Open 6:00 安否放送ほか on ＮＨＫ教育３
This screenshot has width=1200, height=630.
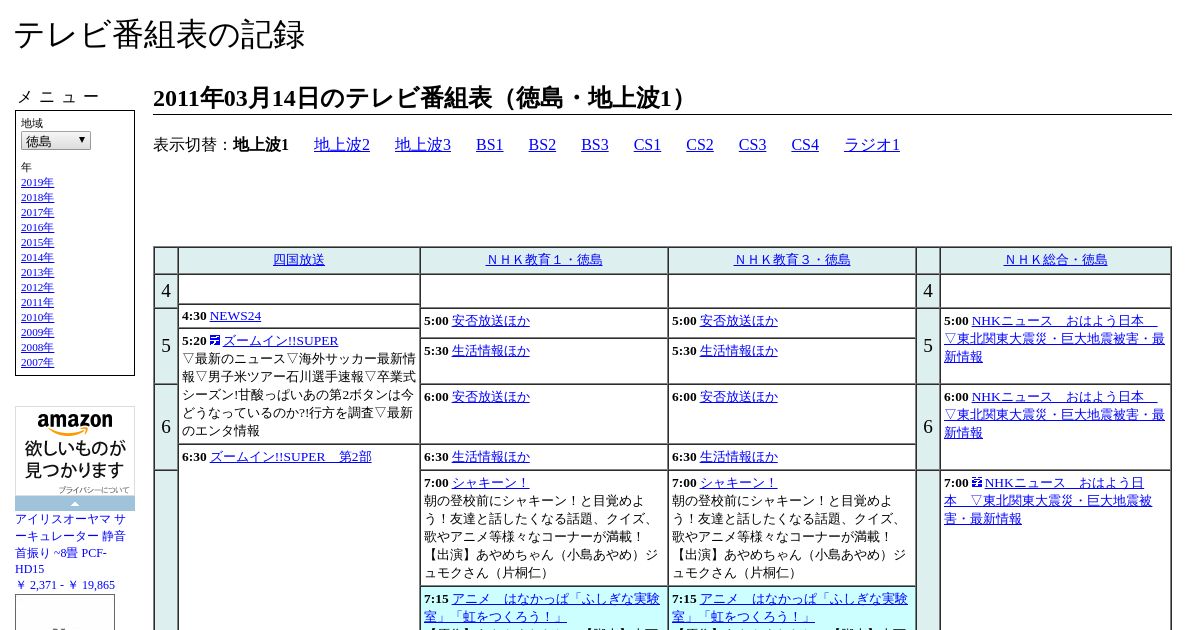739,397
